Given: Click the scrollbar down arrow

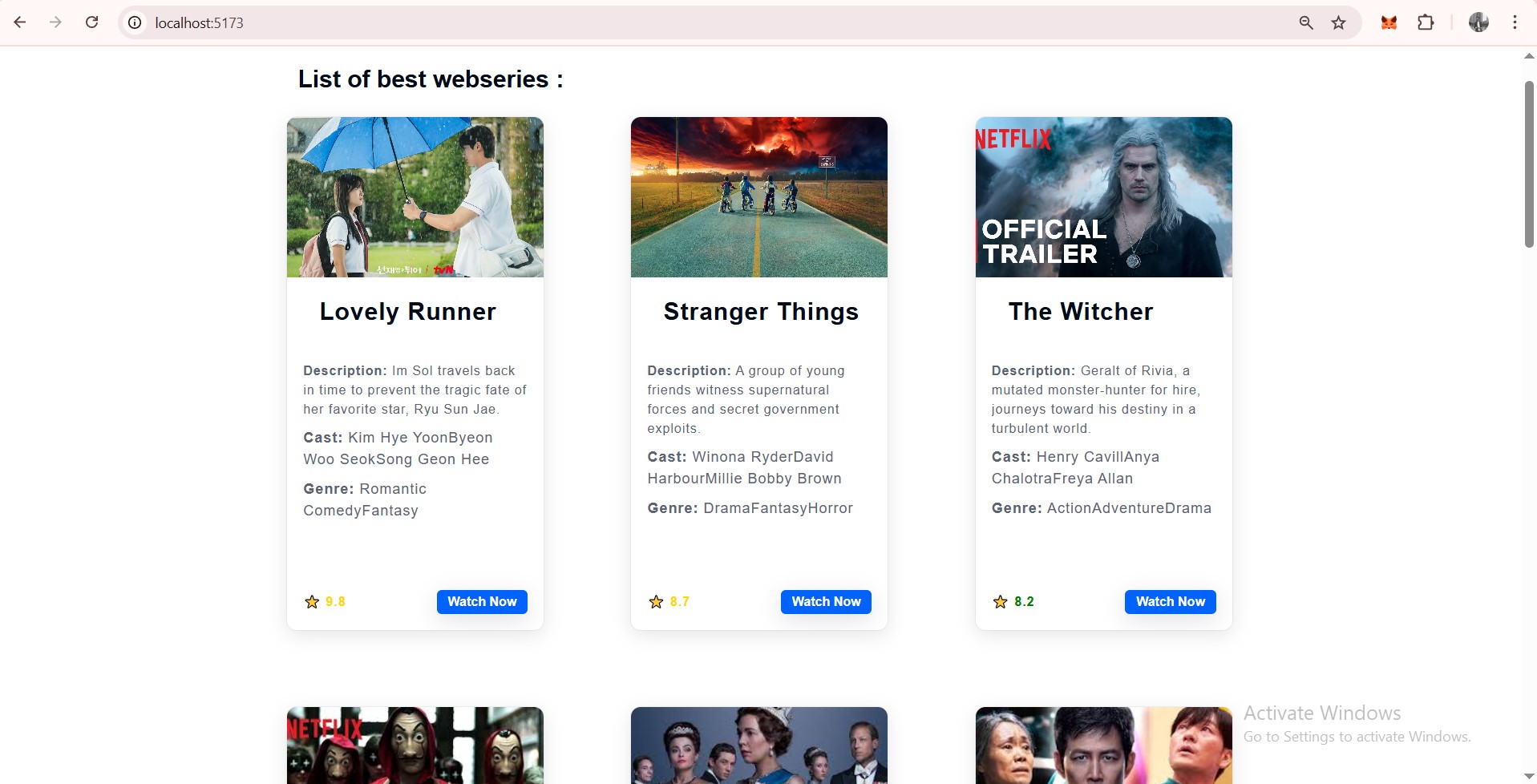Looking at the screenshot, I should [1529, 776].
